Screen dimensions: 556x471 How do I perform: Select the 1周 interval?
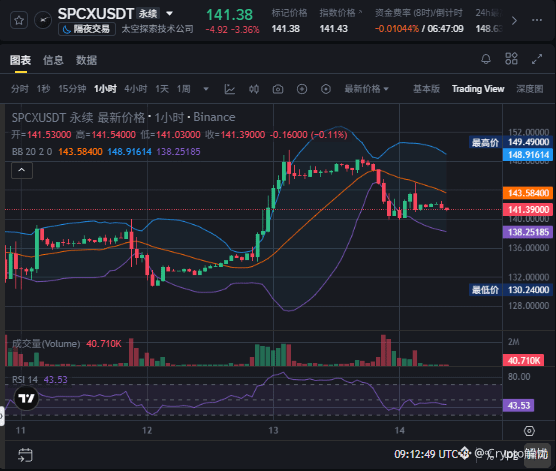click(x=184, y=89)
